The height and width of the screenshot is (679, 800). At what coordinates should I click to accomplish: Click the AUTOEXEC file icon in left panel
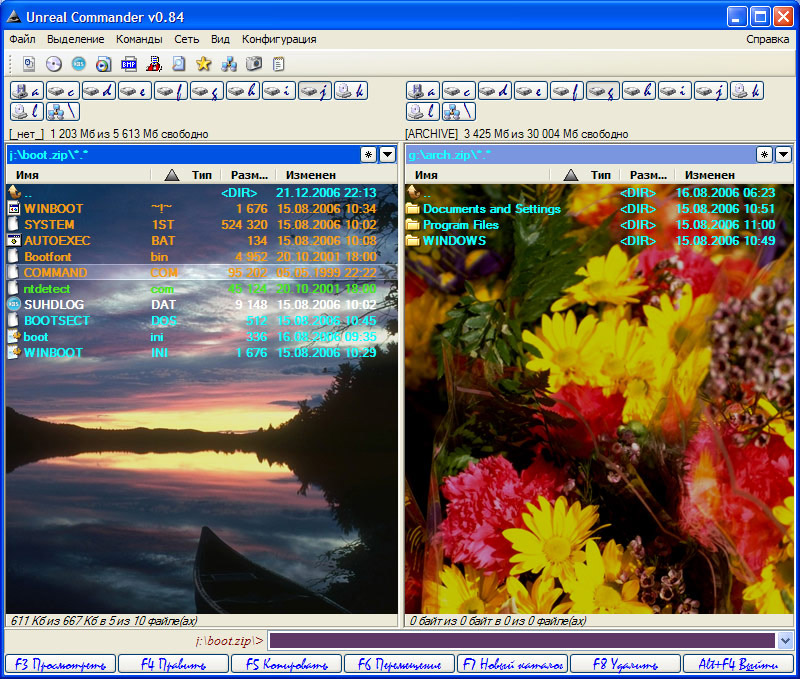(14, 240)
